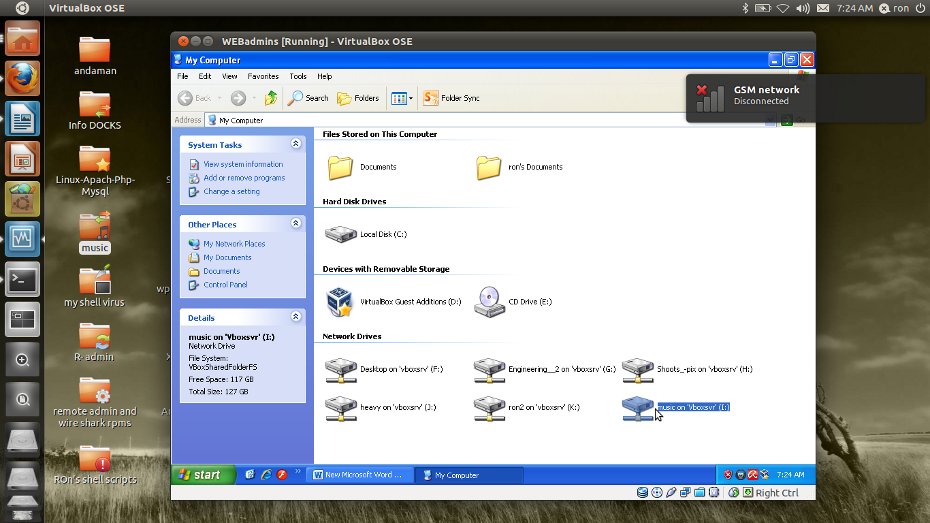Toggle the Folders pane button
This screenshot has width=930, height=523.
coord(358,98)
